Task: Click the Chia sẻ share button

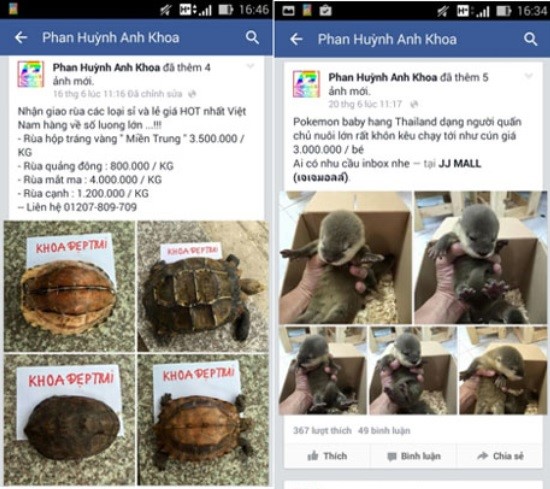Action: (500, 456)
